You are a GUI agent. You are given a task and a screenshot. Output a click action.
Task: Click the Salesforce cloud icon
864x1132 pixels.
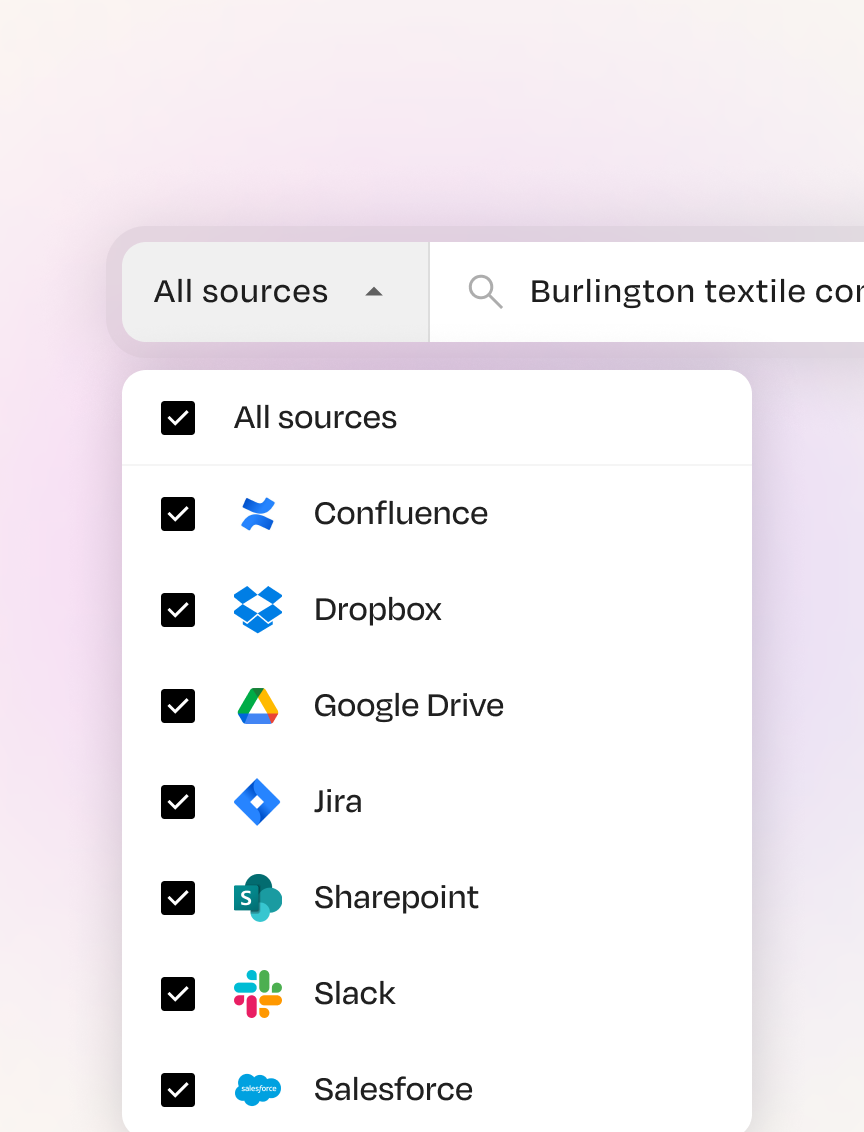pos(258,1089)
